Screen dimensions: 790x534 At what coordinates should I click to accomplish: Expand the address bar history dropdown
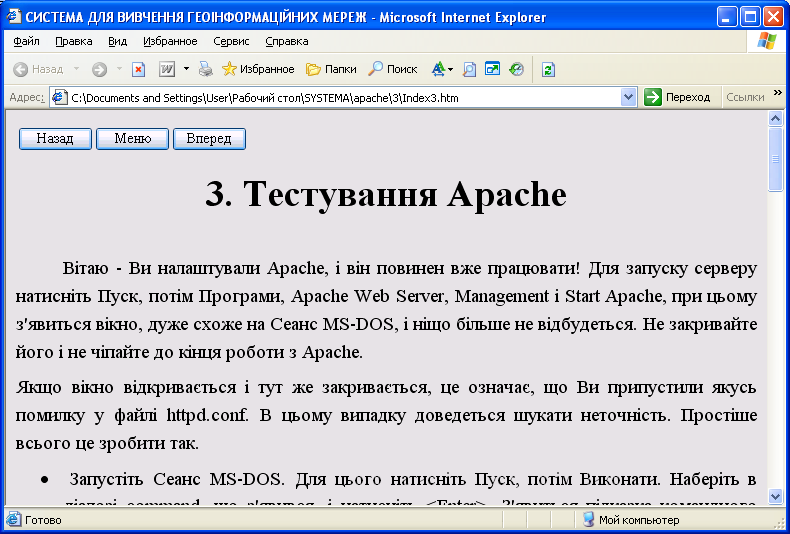coord(628,97)
